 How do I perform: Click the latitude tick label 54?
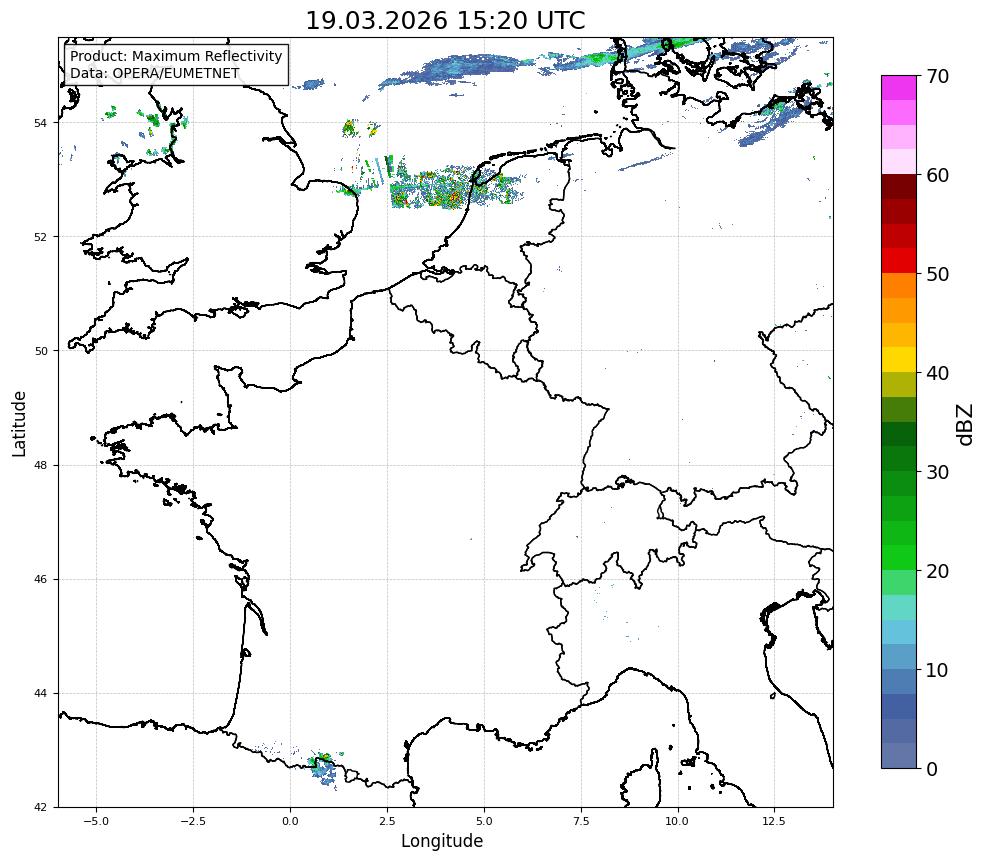40,123
